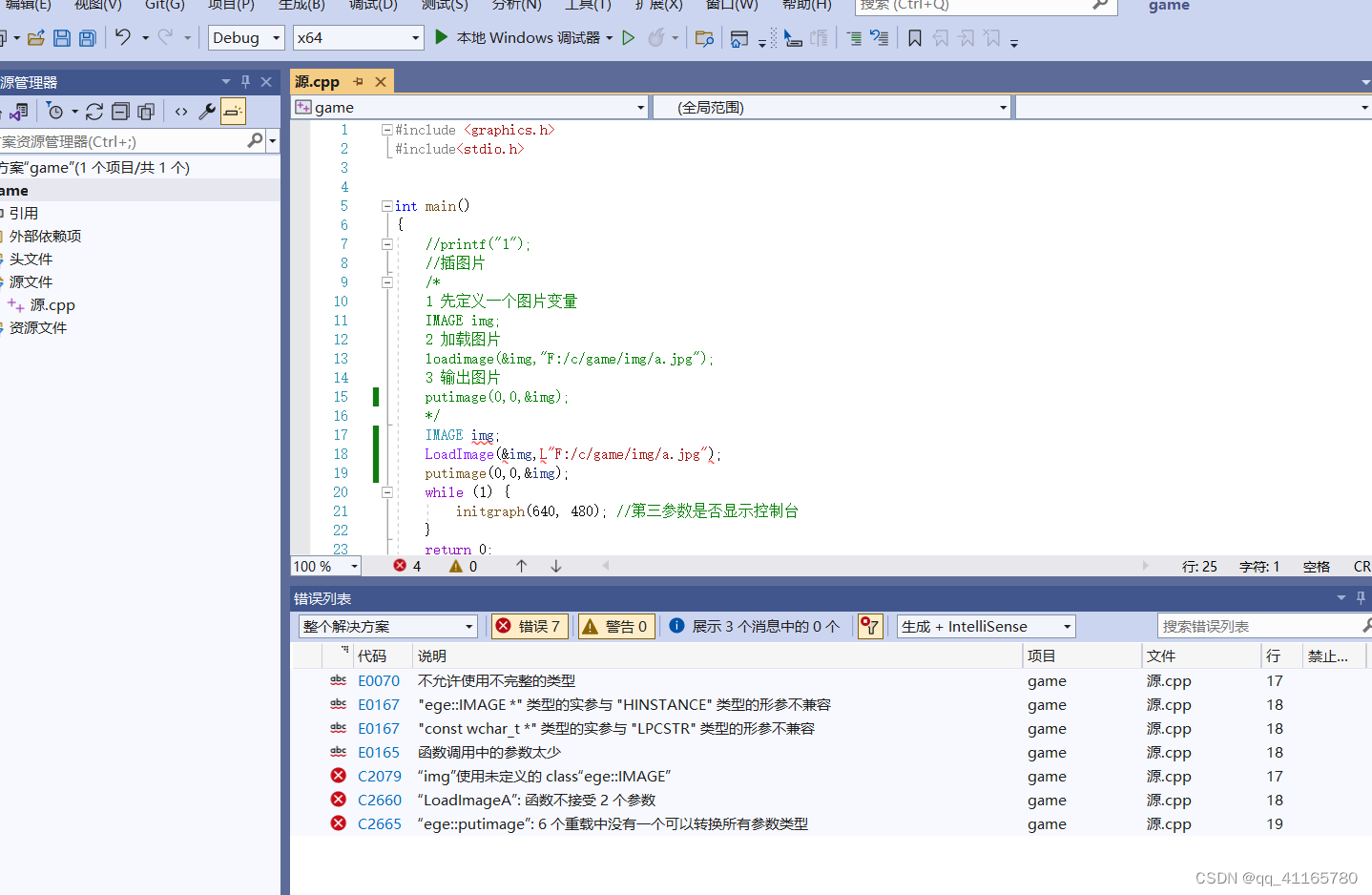The image size is (1372, 895).
Task: Open the 窗口(W) menu
Action: [x=732, y=5]
